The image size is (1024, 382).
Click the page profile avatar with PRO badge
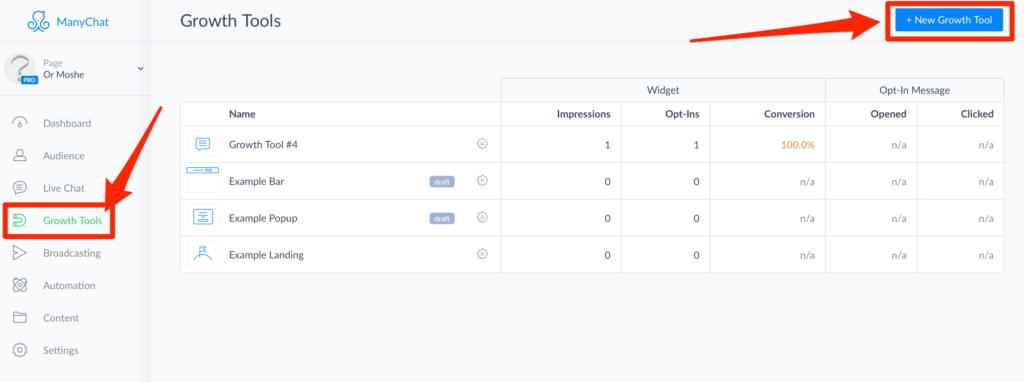click(21, 69)
